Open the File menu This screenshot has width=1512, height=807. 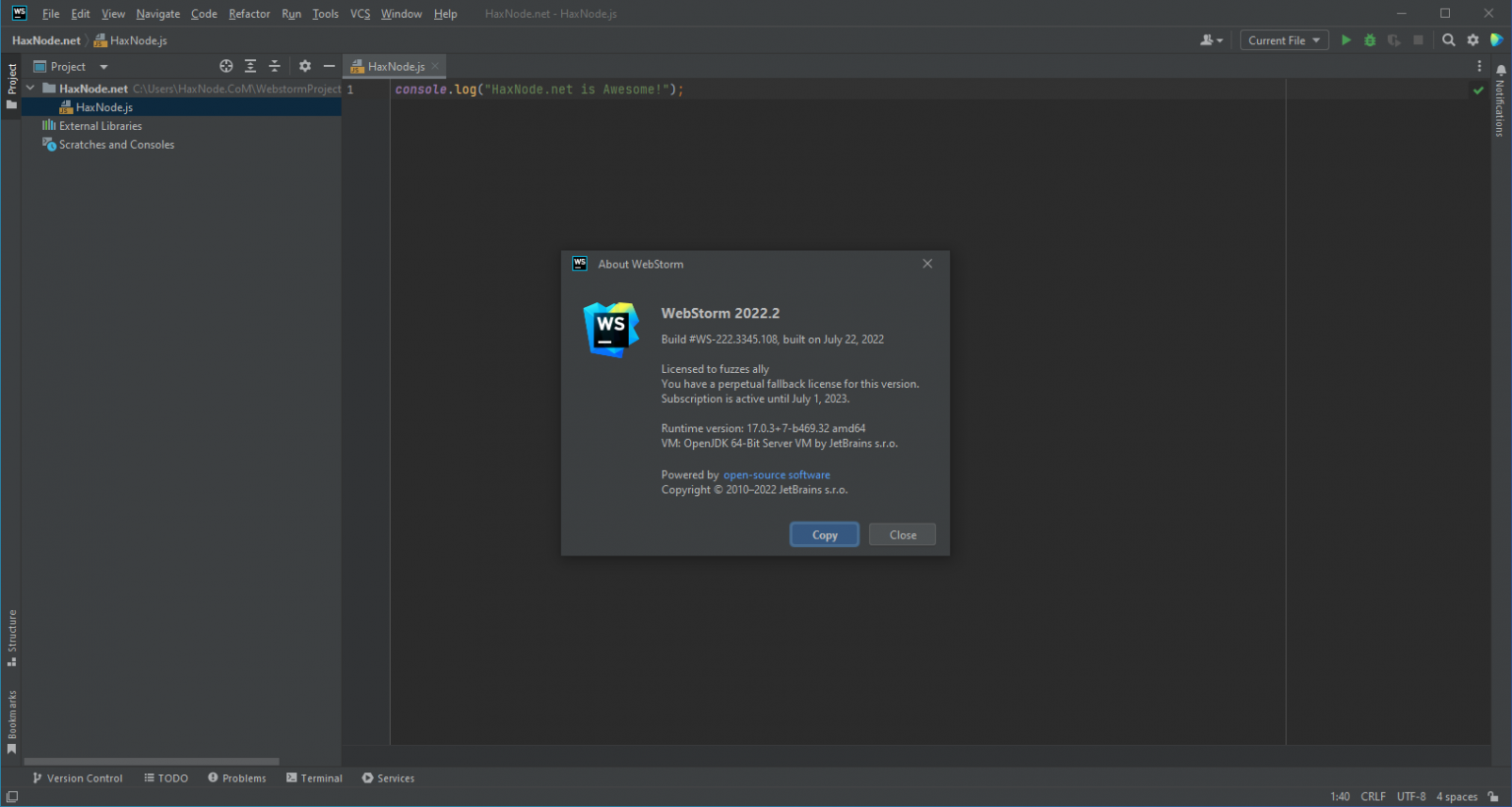[51, 14]
